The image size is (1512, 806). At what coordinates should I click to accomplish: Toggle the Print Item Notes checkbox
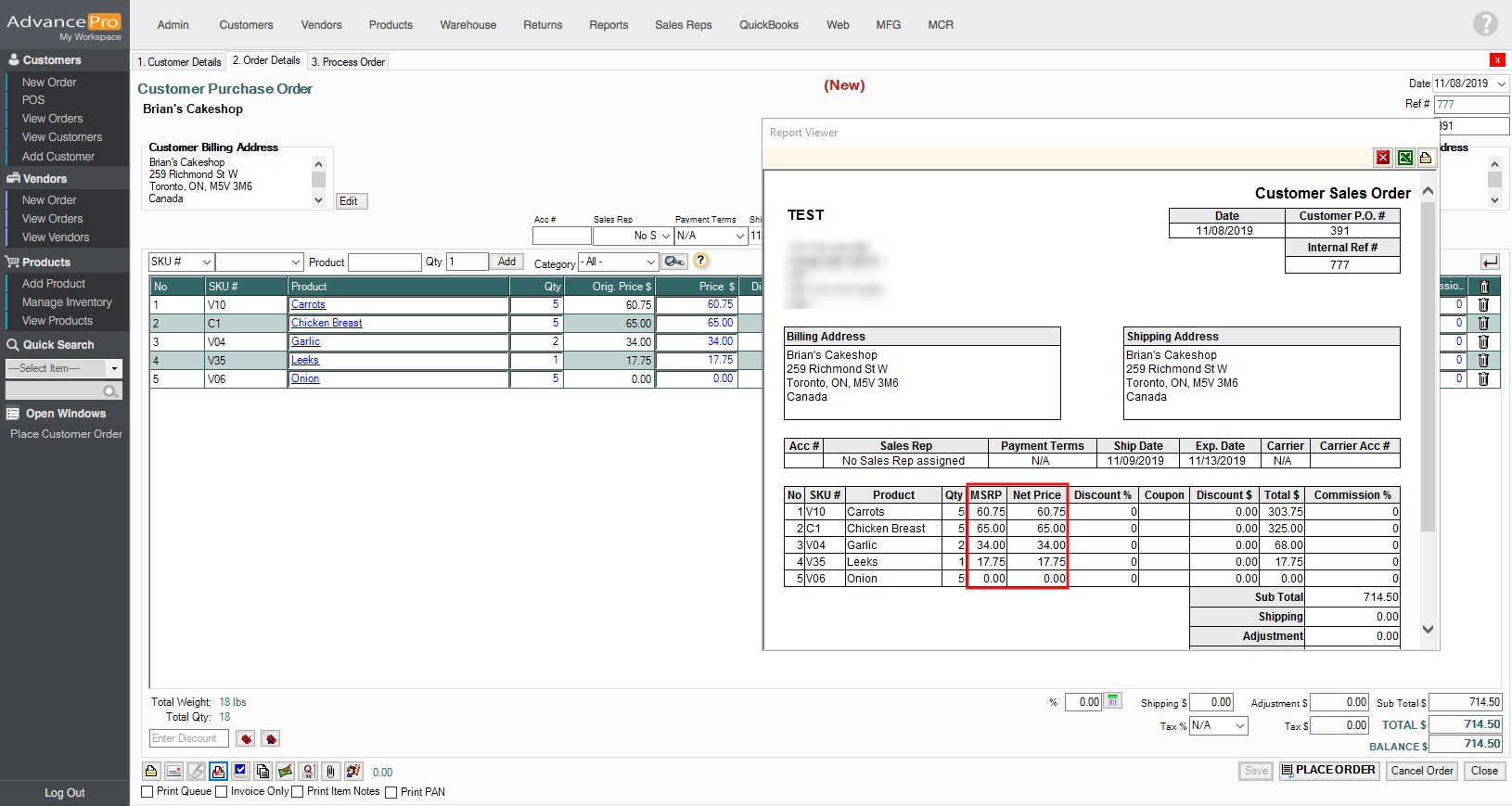click(298, 792)
